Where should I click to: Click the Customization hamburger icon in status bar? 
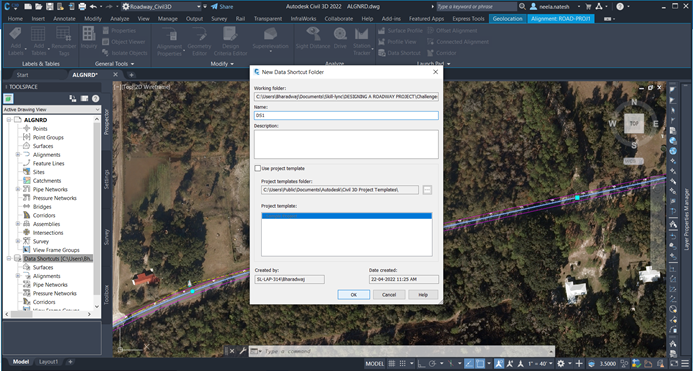point(686,363)
